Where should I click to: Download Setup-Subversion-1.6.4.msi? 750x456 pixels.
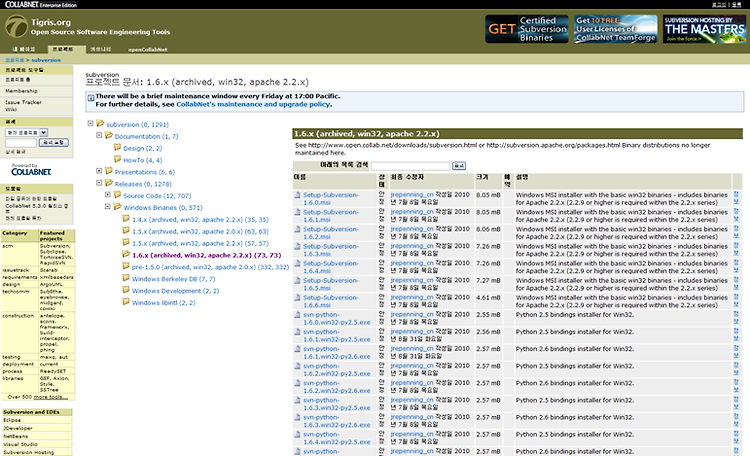click(x=331, y=267)
